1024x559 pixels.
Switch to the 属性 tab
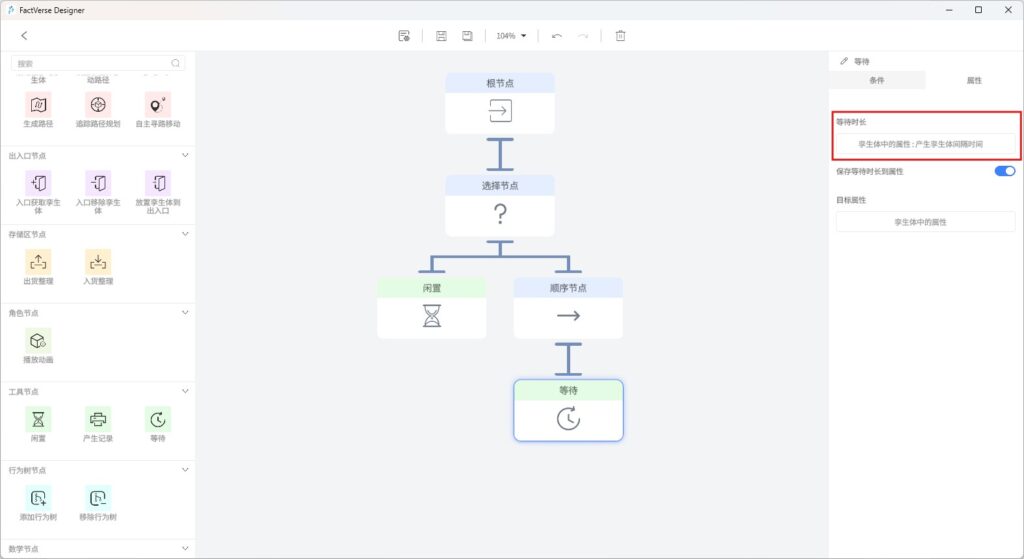click(x=973, y=80)
